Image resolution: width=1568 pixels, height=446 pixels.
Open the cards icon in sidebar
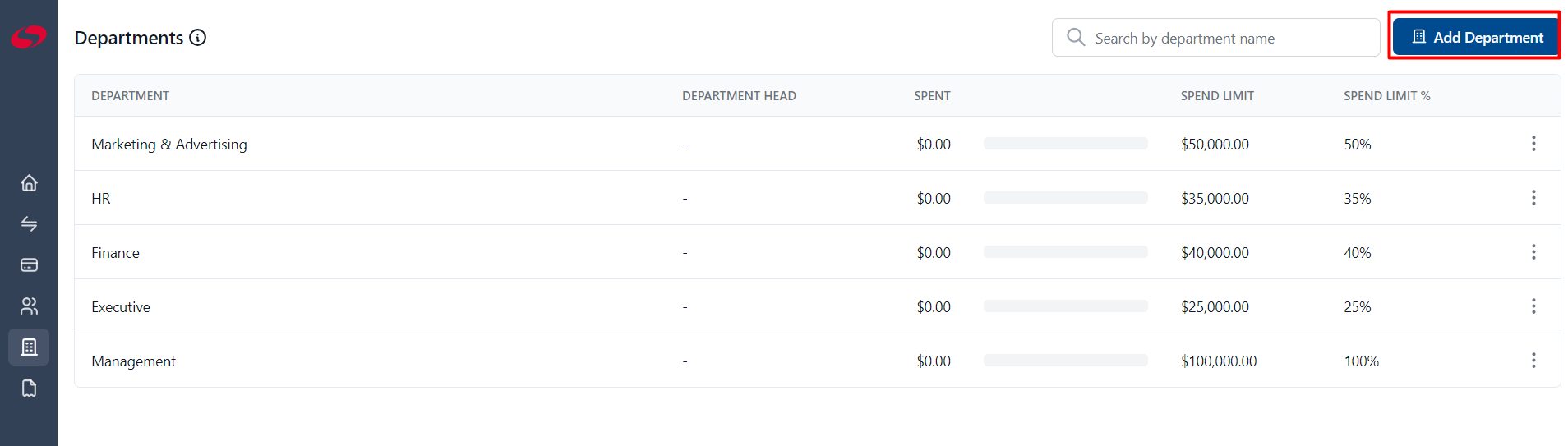[29, 264]
